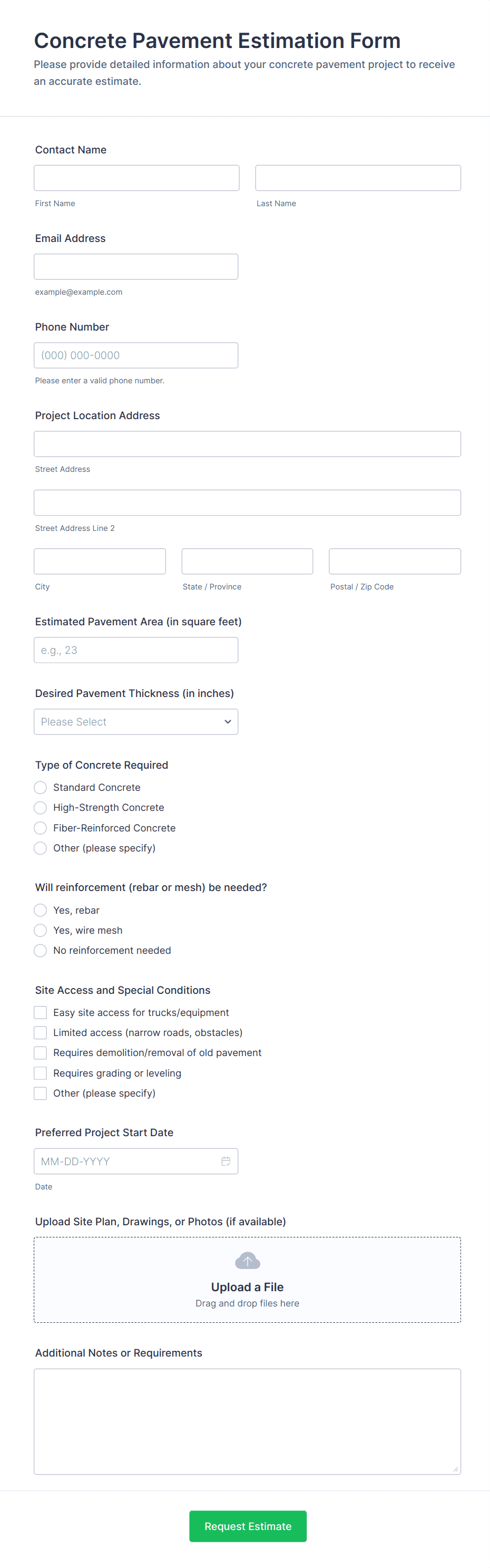Tick 'Limited access' checkbox
The height and width of the screenshot is (1568, 490).
(x=40, y=1032)
